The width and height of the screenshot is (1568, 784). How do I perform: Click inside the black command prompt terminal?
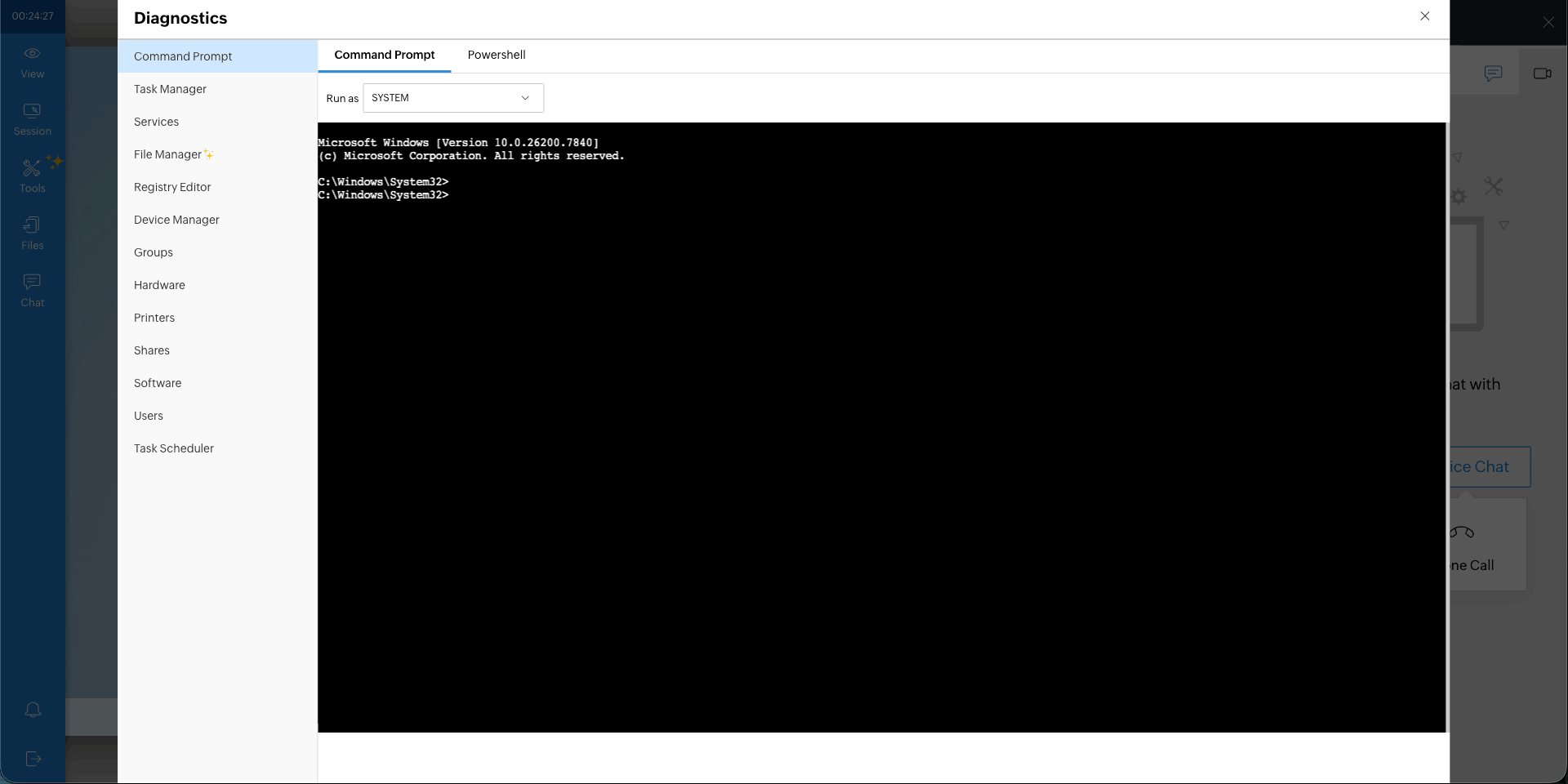point(882,427)
